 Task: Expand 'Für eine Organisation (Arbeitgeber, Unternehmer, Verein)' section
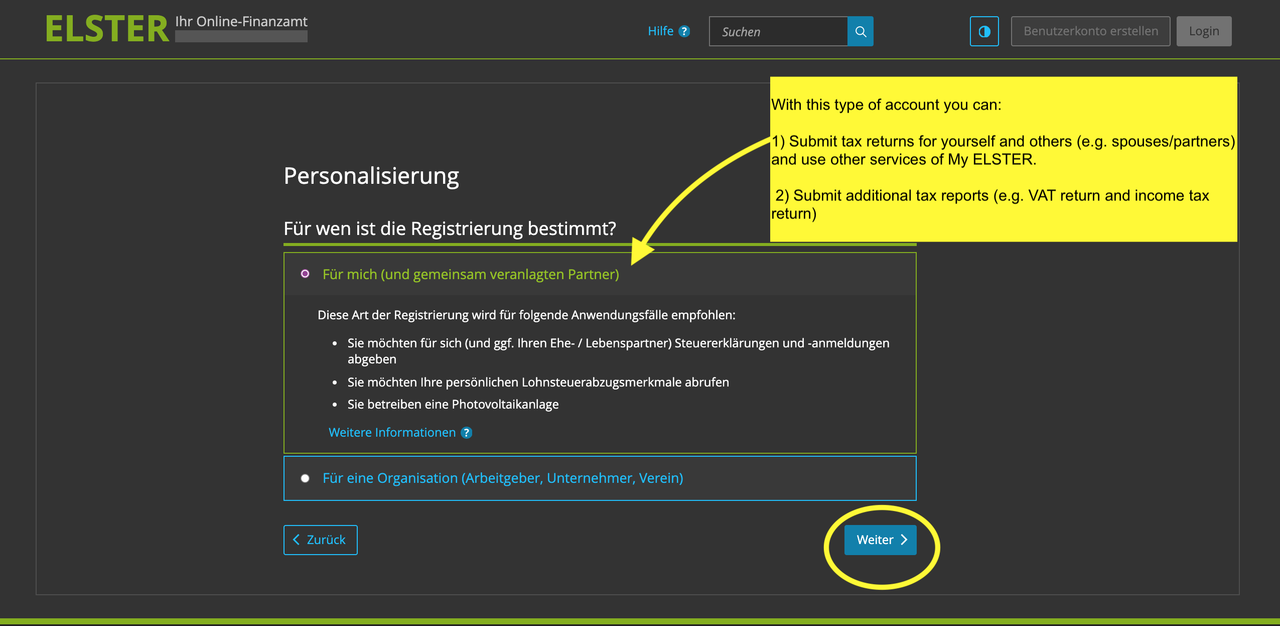click(600, 478)
